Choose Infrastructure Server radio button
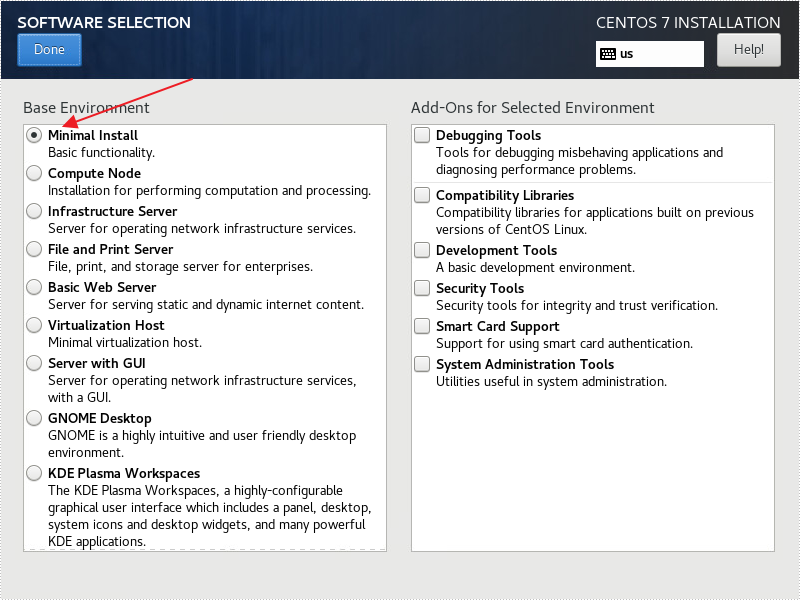This screenshot has height=600, width=800. (x=34, y=211)
